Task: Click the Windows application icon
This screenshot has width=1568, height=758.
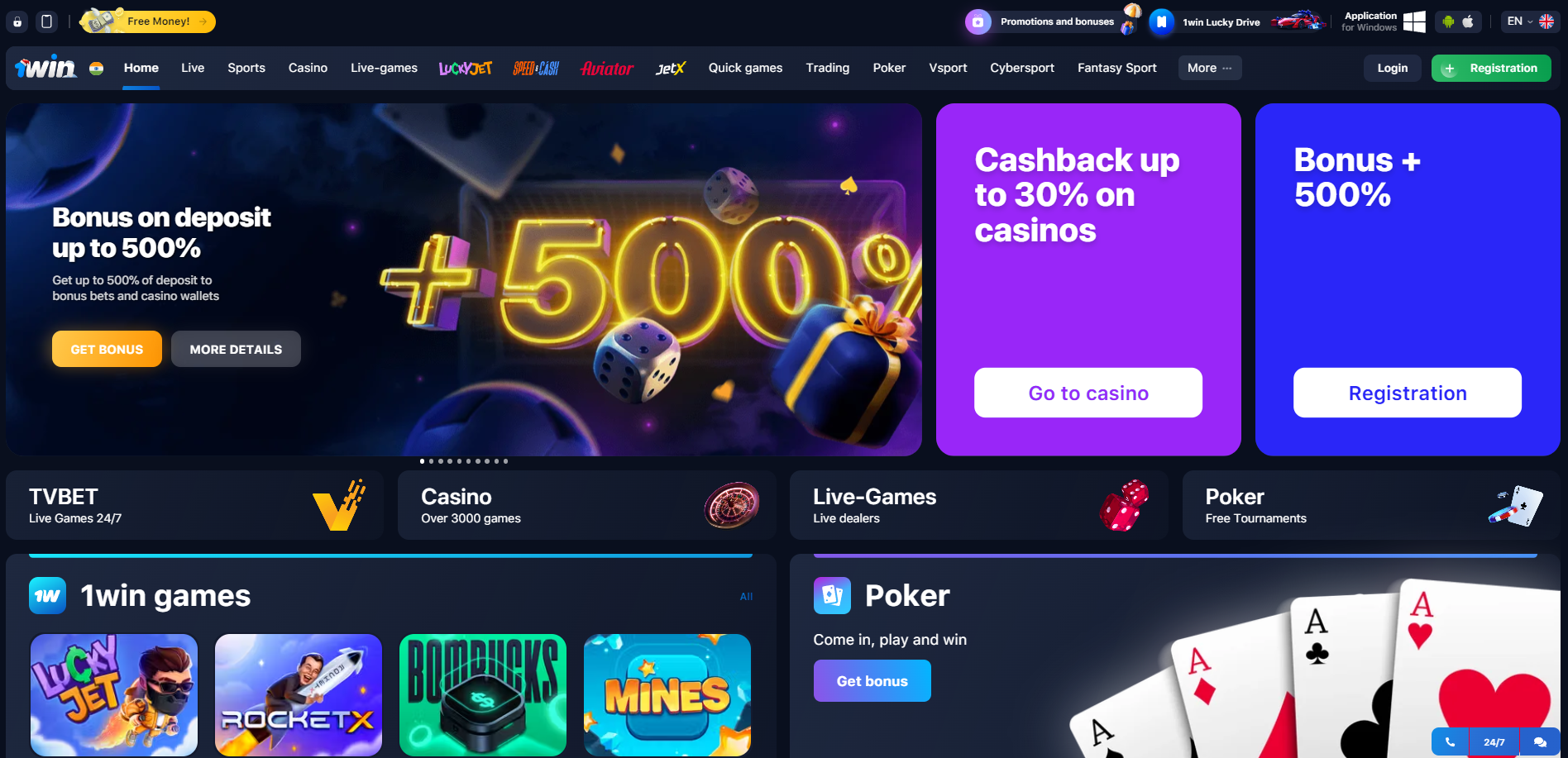Action: point(1414,21)
